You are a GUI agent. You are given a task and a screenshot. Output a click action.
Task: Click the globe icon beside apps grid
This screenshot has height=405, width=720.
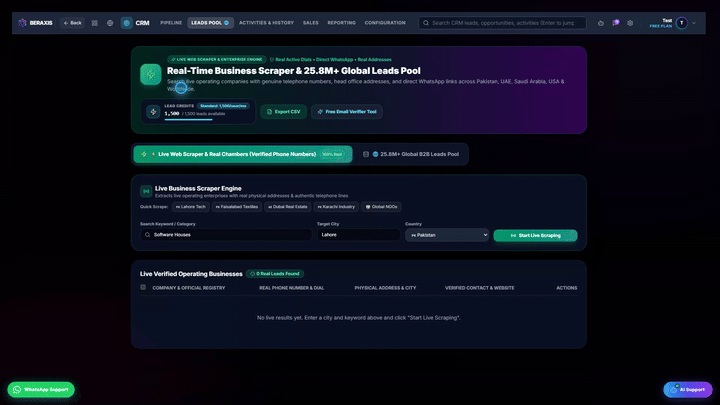110,23
